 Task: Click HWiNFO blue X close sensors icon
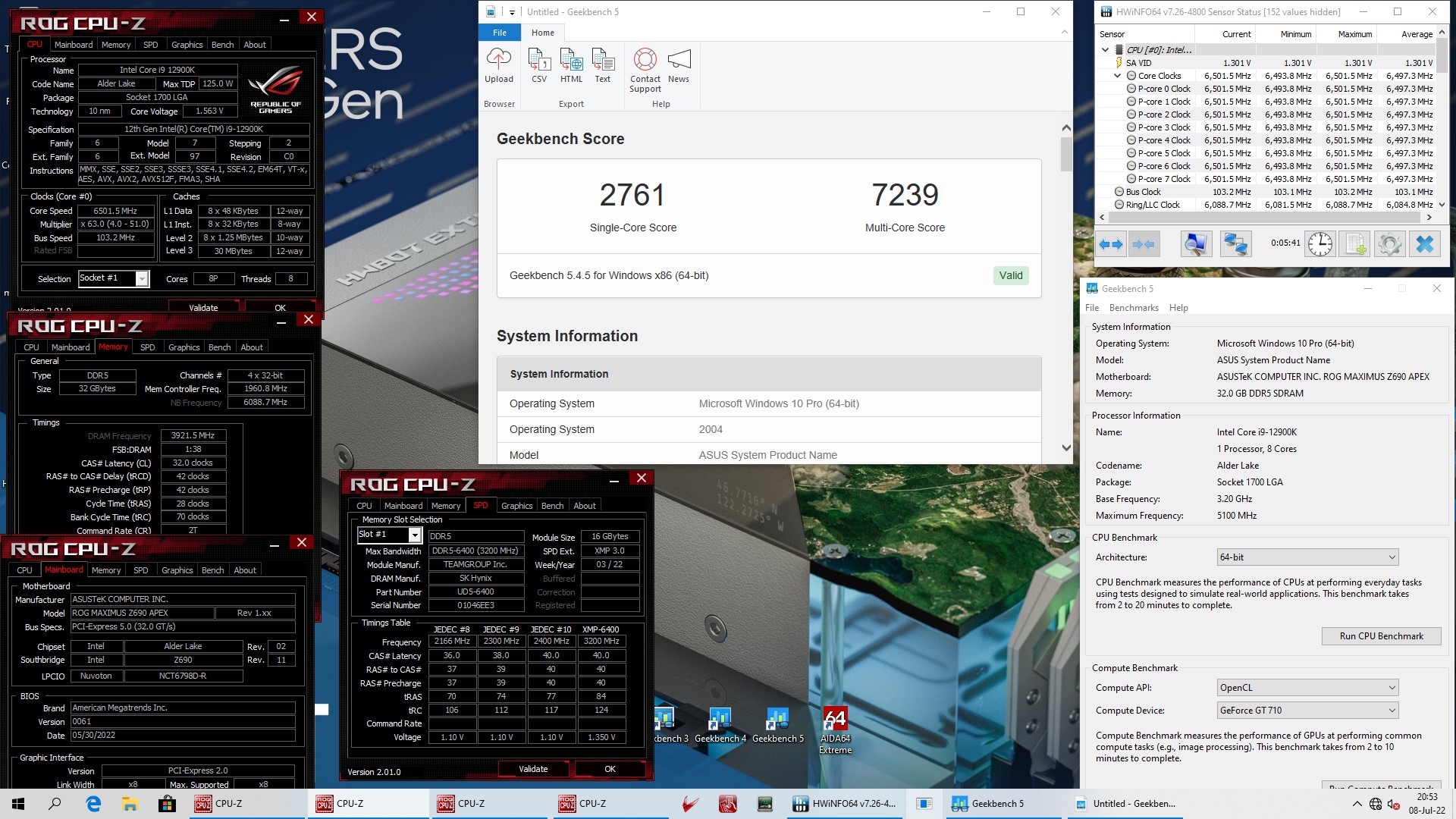tap(1425, 243)
